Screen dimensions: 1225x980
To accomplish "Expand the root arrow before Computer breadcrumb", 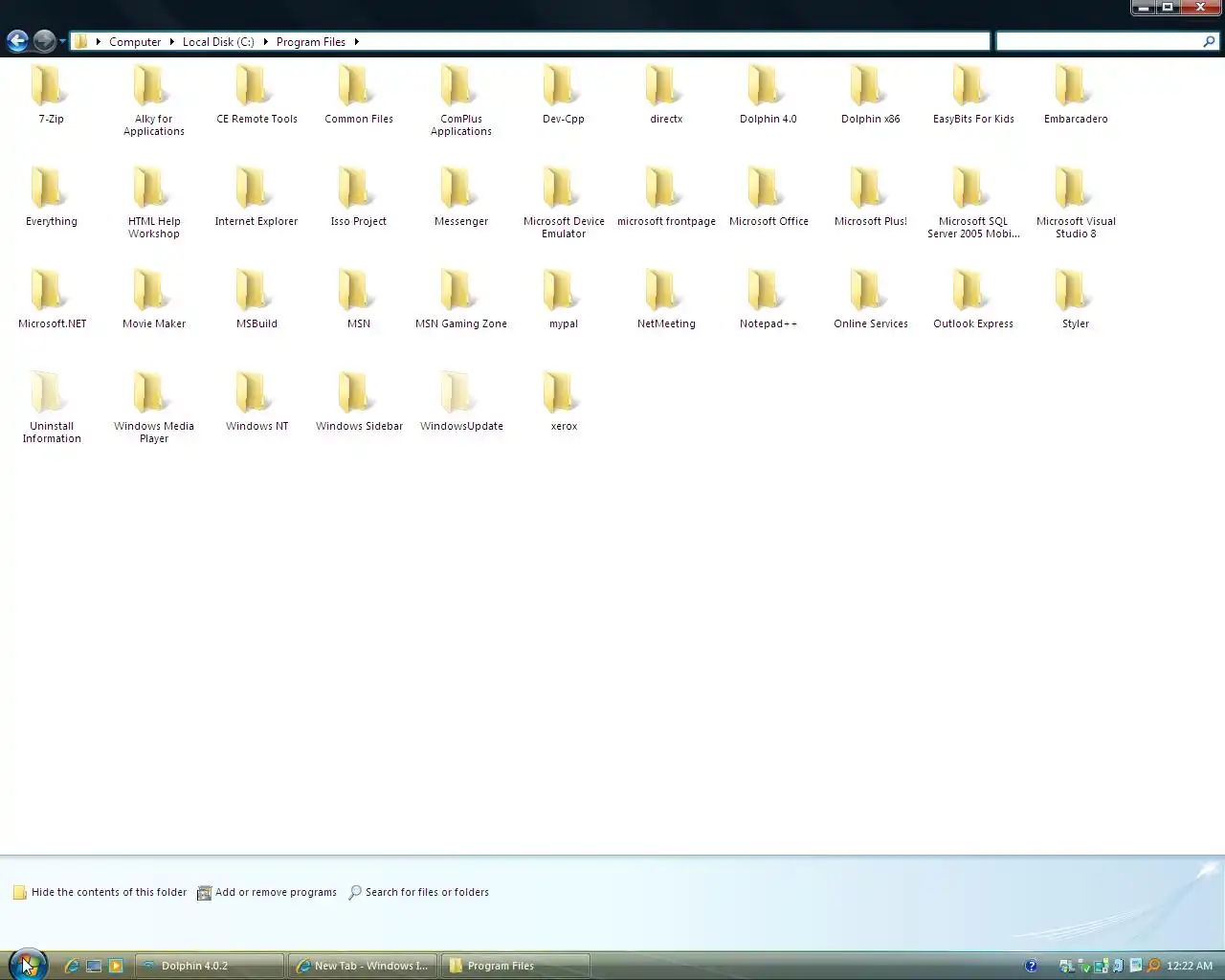I will 98,41.
